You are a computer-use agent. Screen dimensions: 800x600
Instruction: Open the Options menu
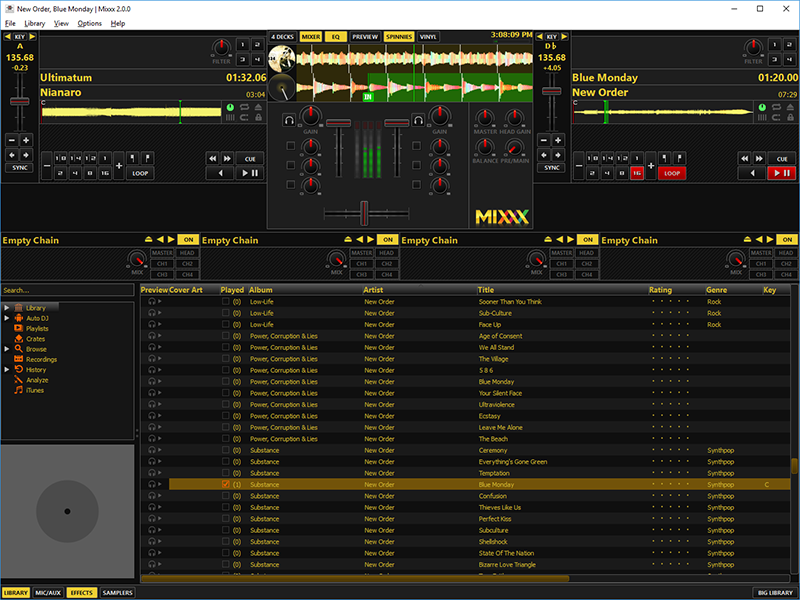[x=89, y=23]
